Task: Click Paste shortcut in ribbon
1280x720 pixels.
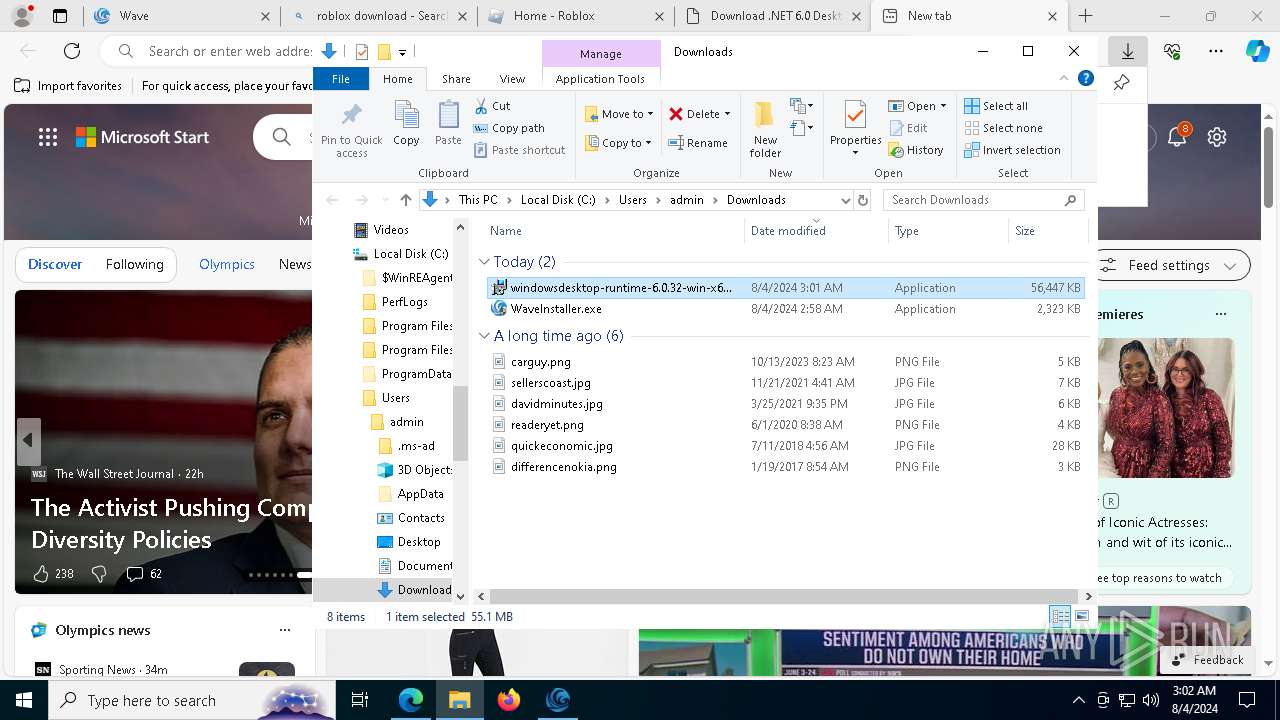Action: (519, 150)
